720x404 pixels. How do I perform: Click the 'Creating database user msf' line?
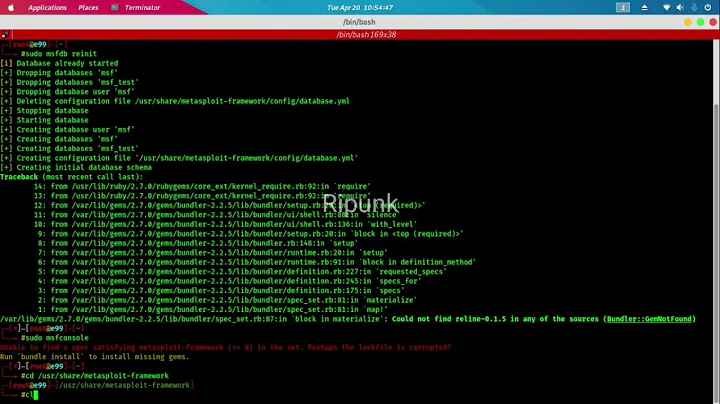point(68,129)
